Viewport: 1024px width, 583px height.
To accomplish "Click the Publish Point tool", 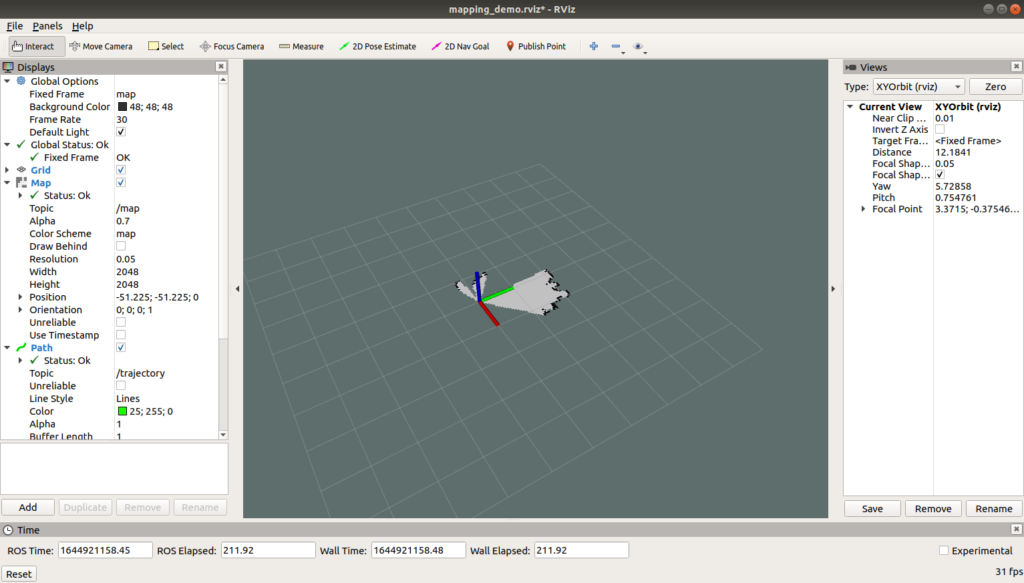I will coord(536,46).
